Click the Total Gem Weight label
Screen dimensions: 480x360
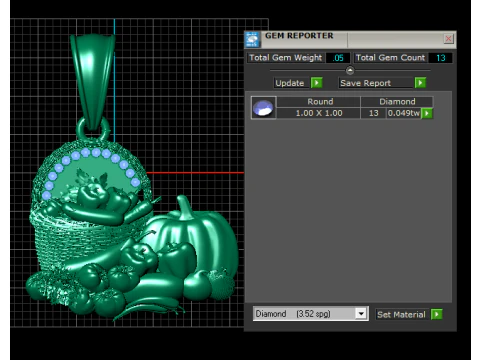pyautogui.click(x=286, y=58)
